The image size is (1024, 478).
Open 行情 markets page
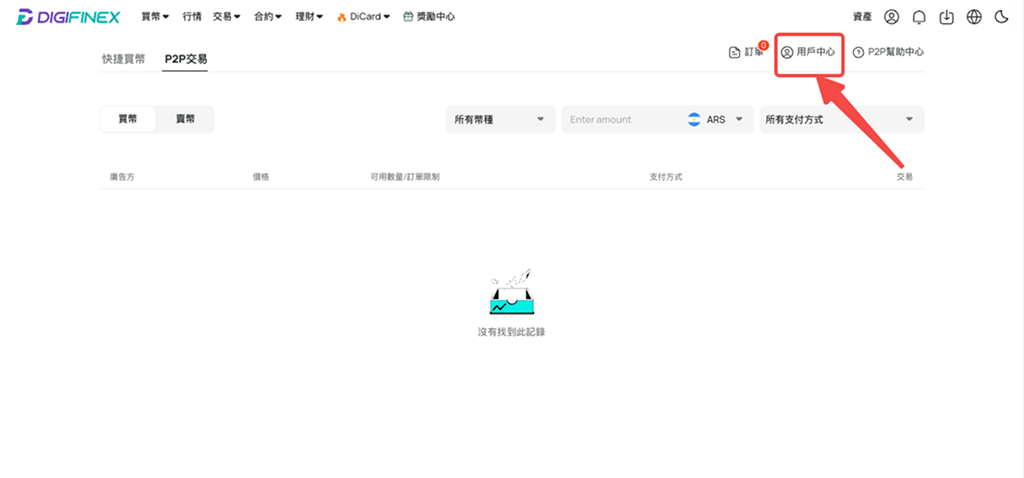tap(192, 17)
